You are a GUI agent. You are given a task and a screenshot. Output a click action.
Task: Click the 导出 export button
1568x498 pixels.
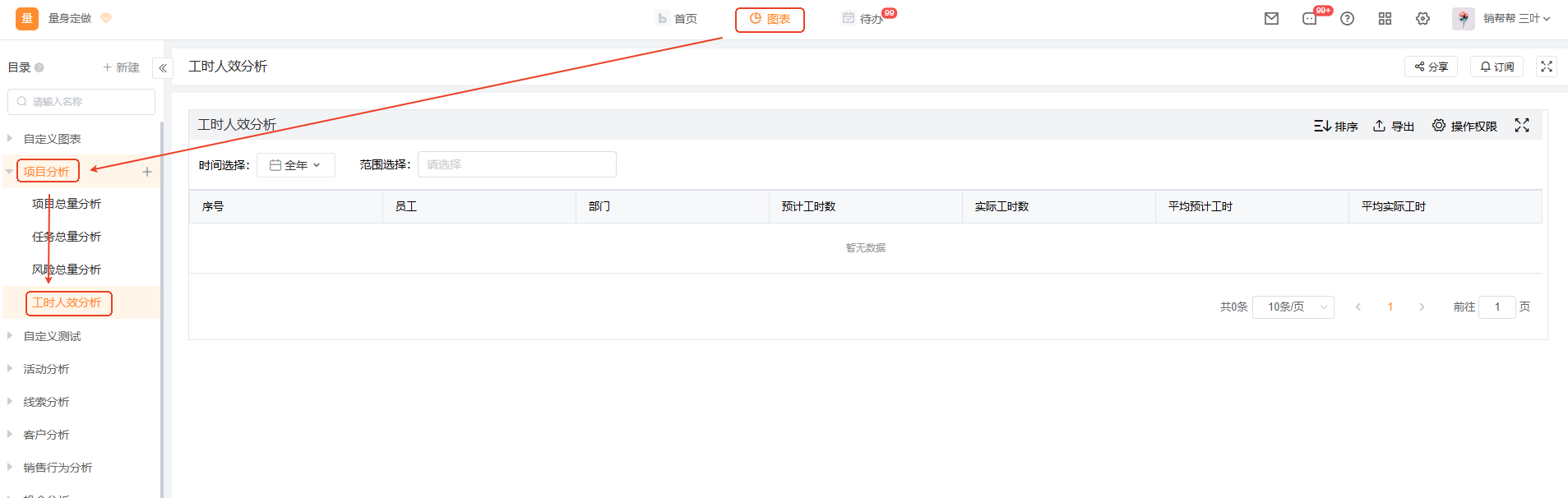[1394, 126]
